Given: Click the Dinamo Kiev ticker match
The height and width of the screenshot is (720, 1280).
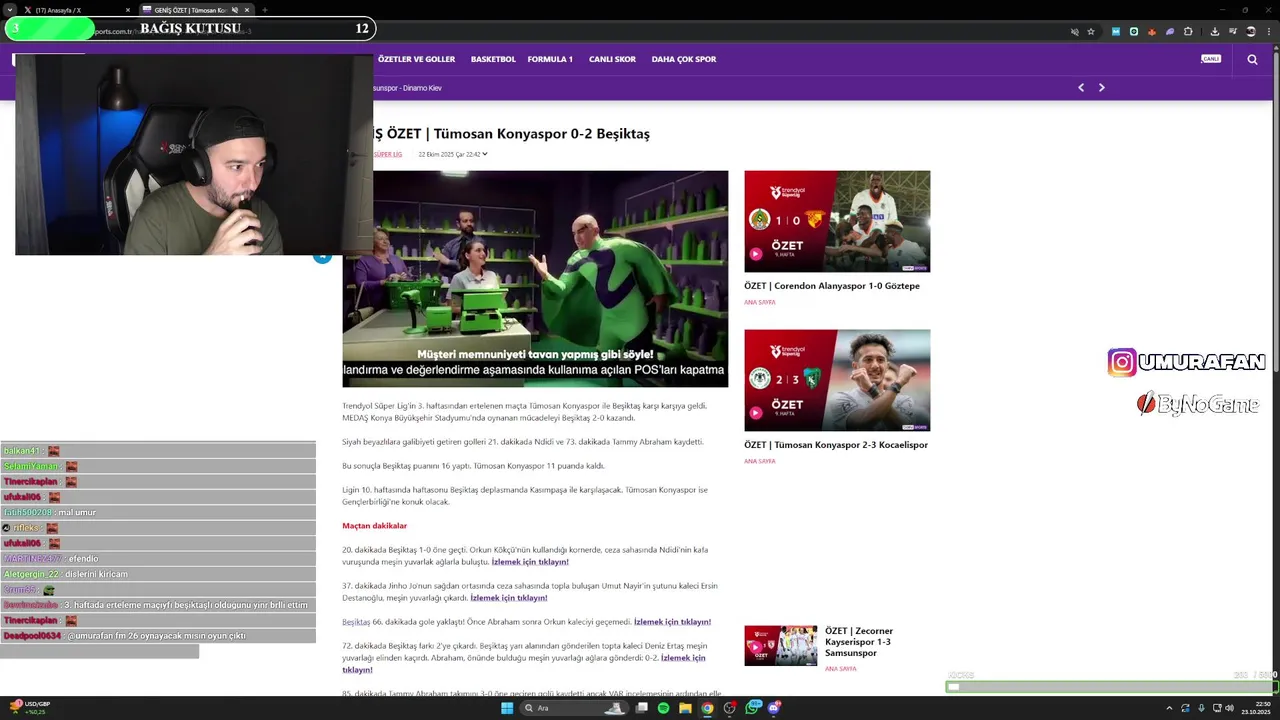Looking at the screenshot, I should [x=406, y=88].
